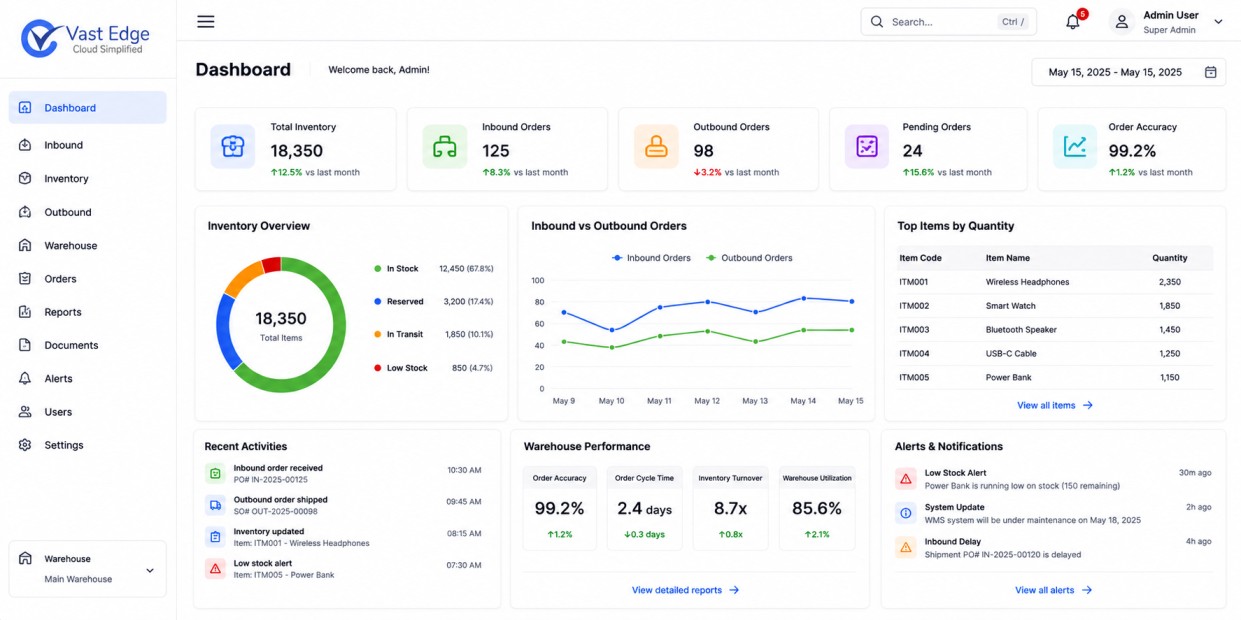Click the View all items link

pyautogui.click(x=1055, y=405)
